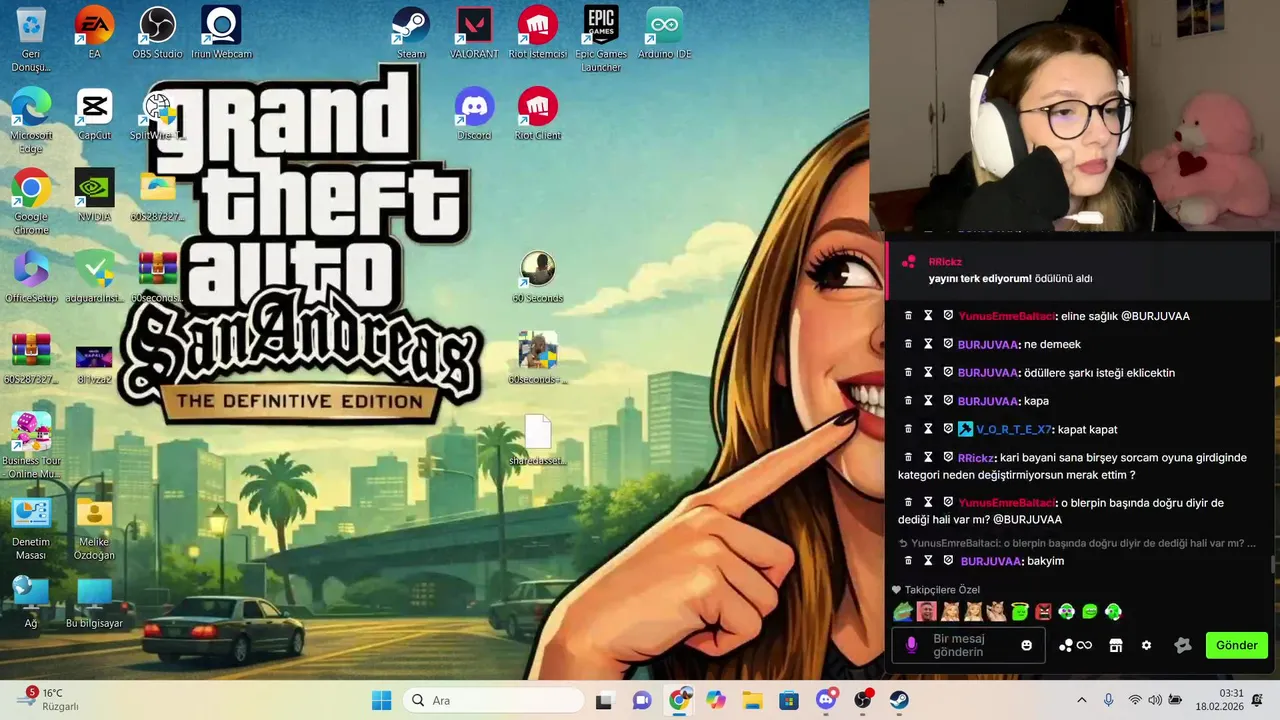The height and width of the screenshot is (720, 1280).
Task: Open Epic Games Launcher desktop icon
Action: 601,39
